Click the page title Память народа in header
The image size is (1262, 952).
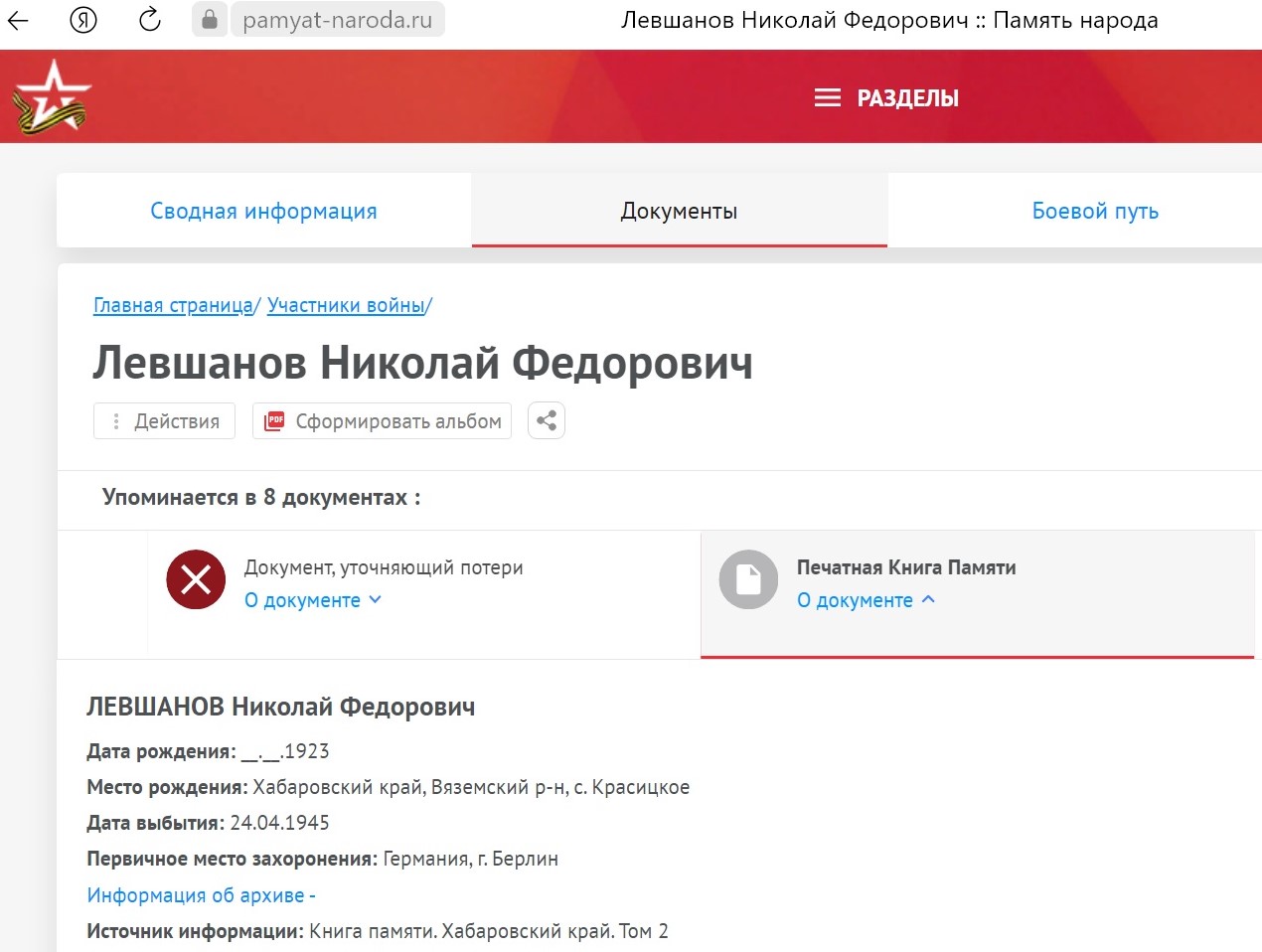tap(1075, 20)
